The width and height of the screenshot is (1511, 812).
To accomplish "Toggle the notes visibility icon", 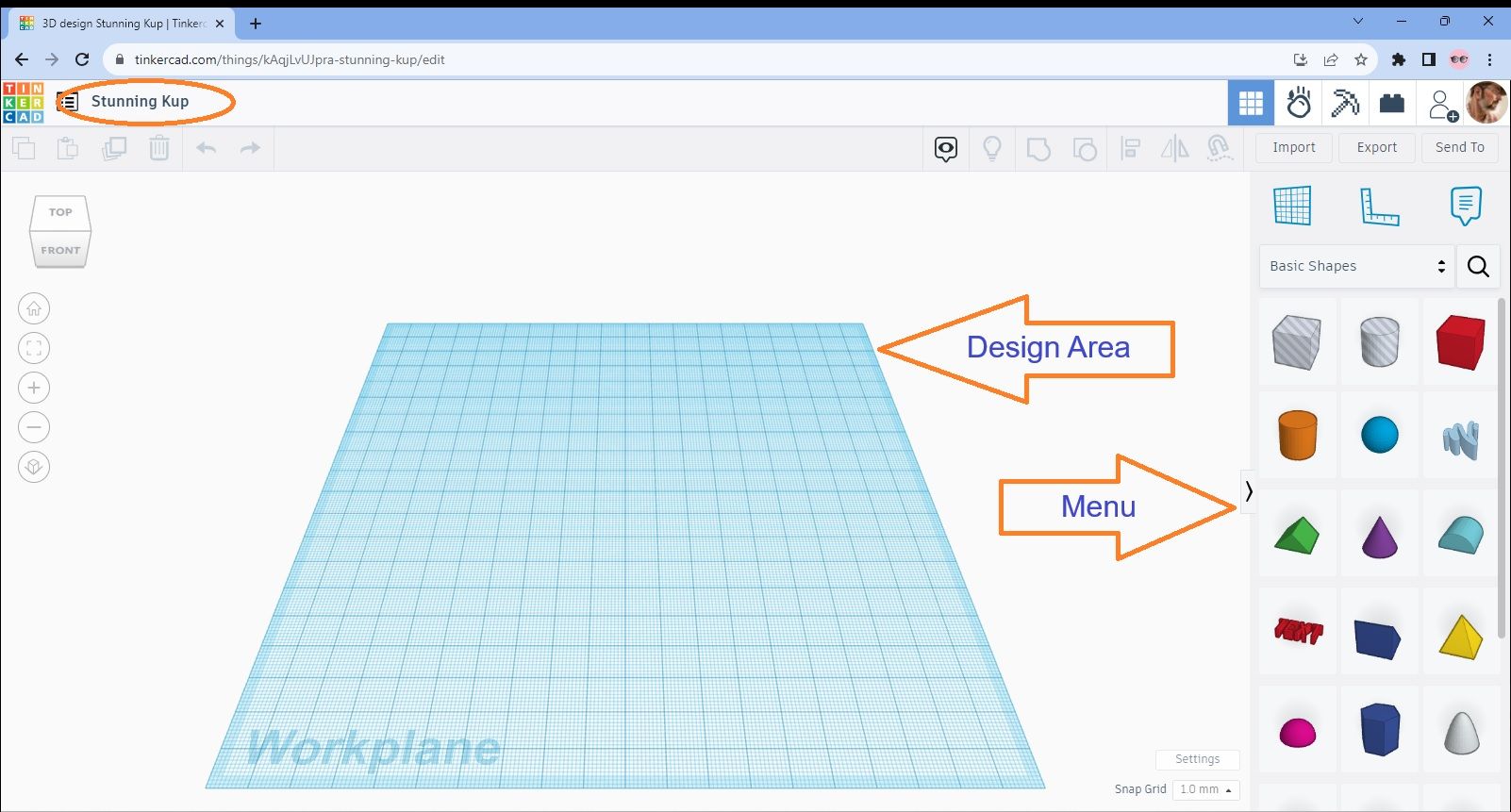I will pos(946,148).
